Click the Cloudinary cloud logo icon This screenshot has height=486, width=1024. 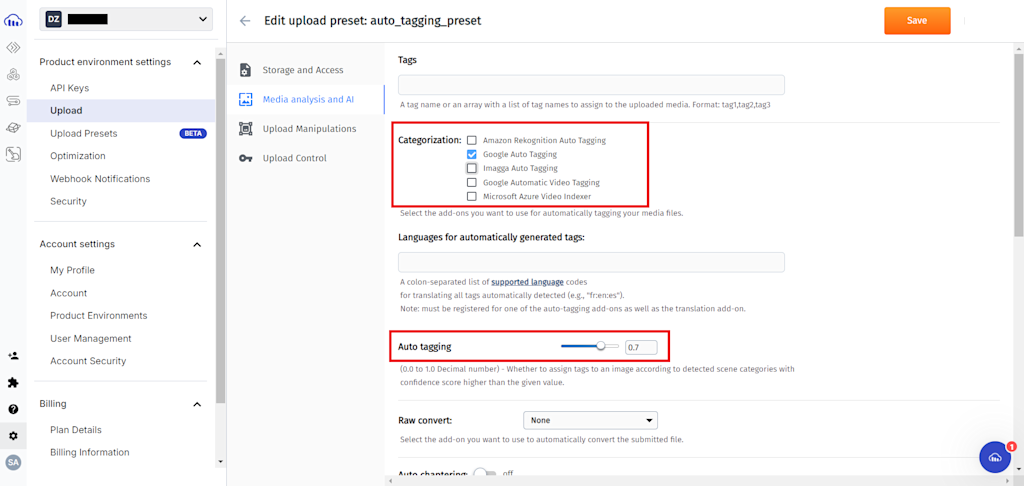(x=13, y=21)
